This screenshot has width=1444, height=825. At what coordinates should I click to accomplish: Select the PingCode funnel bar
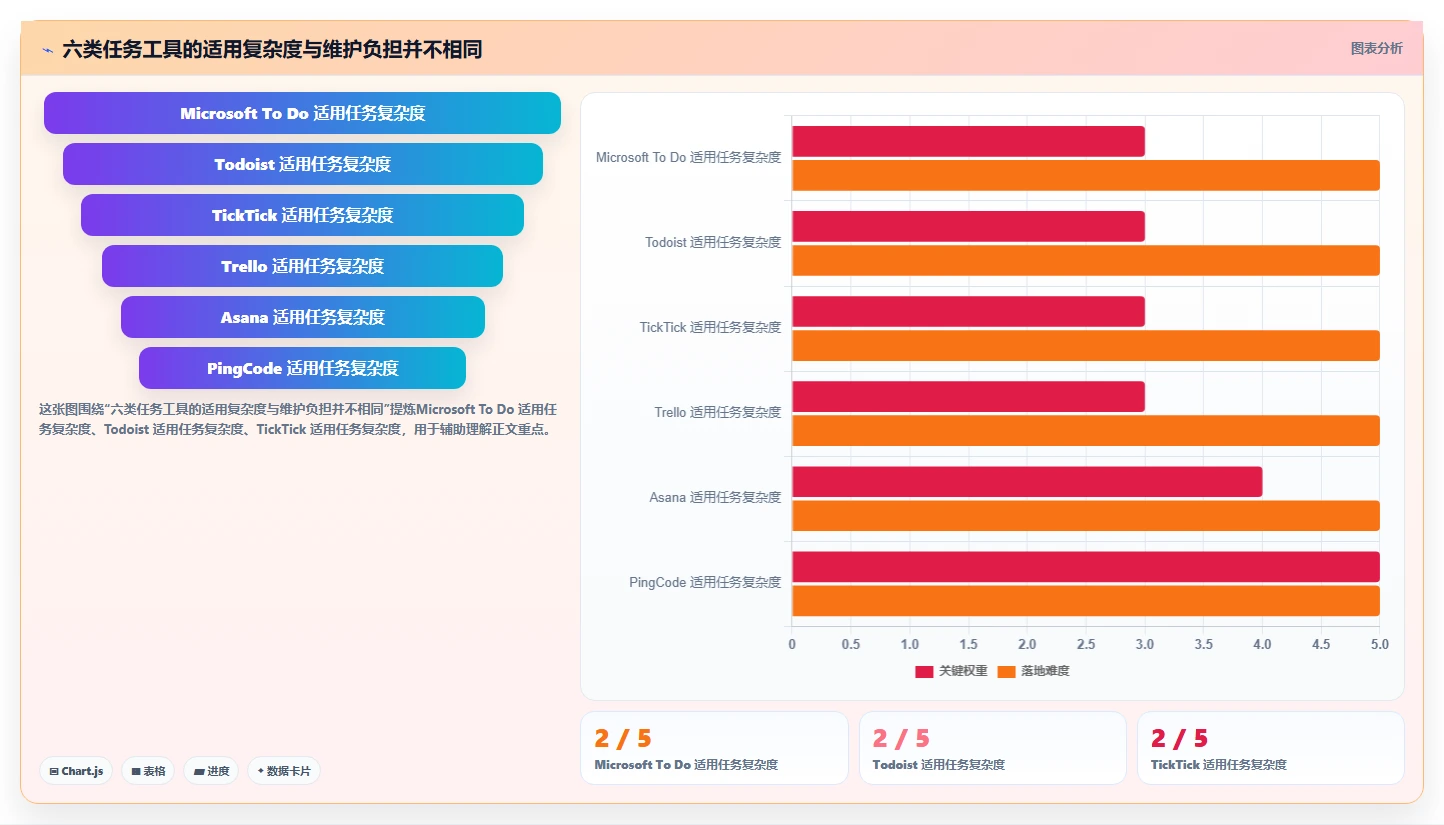click(302, 368)
